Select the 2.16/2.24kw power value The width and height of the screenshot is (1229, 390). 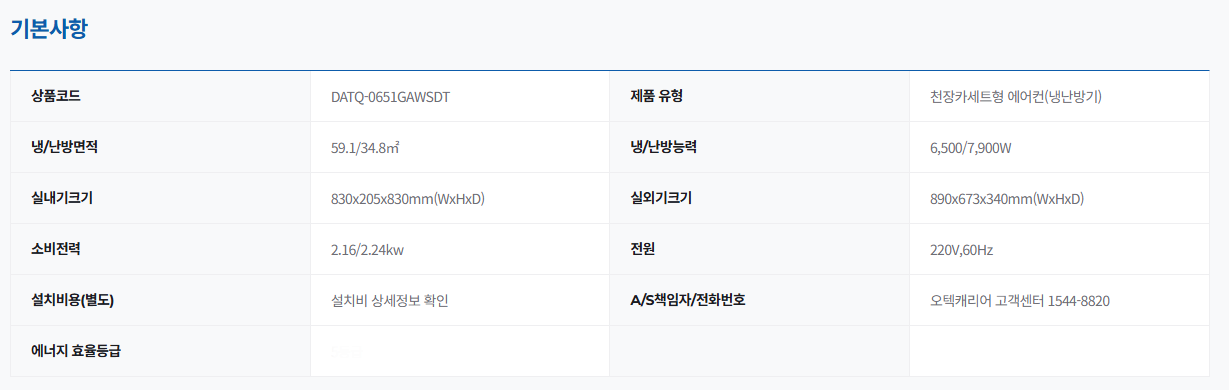[x=367, y=250]
